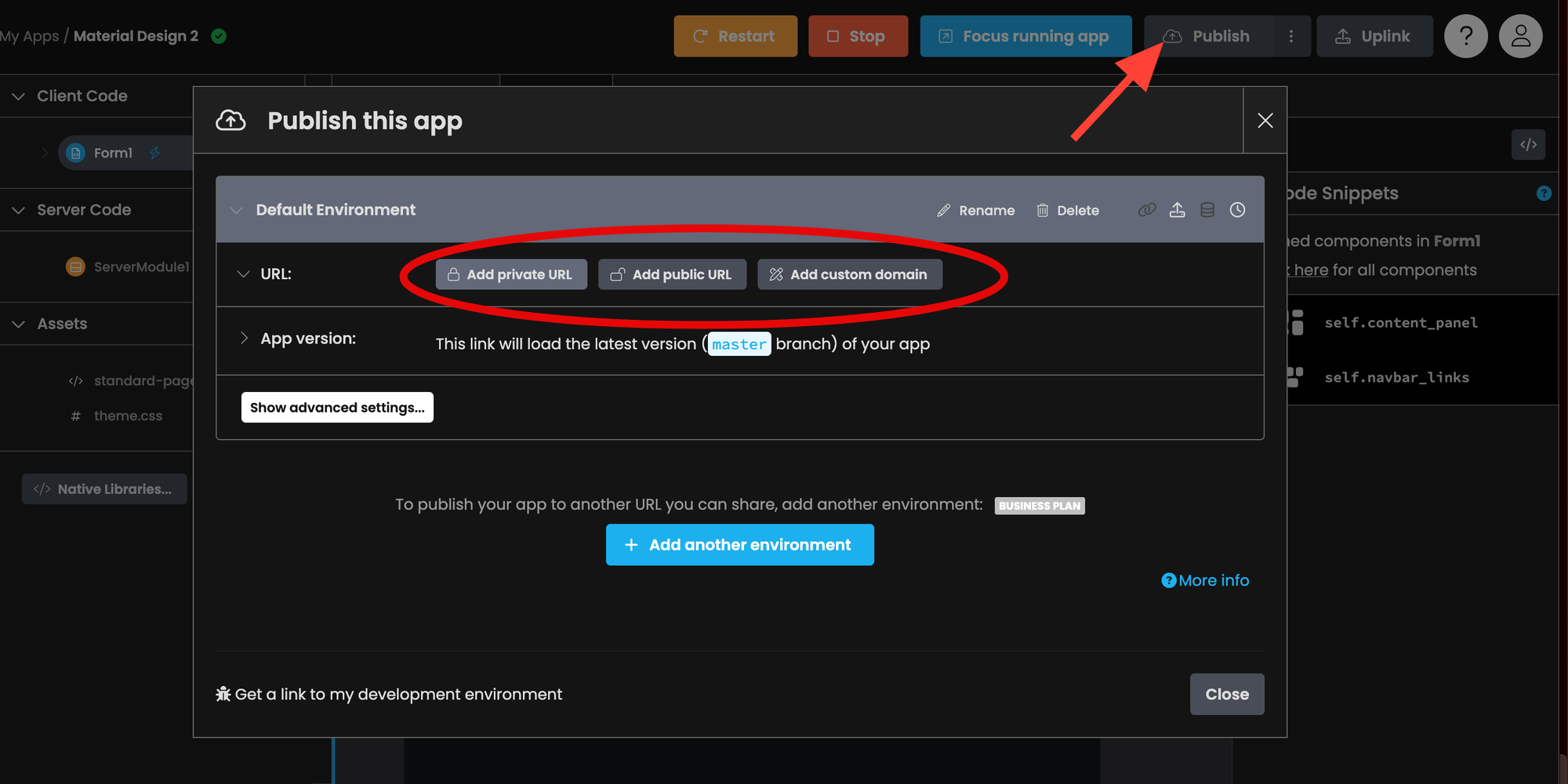Open the database icon in Default Environment header
Viewport: 1568px width, 784px height.
[x=1207, y=210]
